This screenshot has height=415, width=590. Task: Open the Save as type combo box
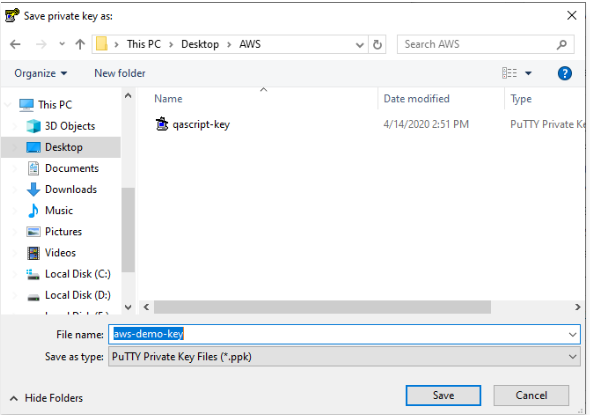pyautogui.click(x=344, y=357)
